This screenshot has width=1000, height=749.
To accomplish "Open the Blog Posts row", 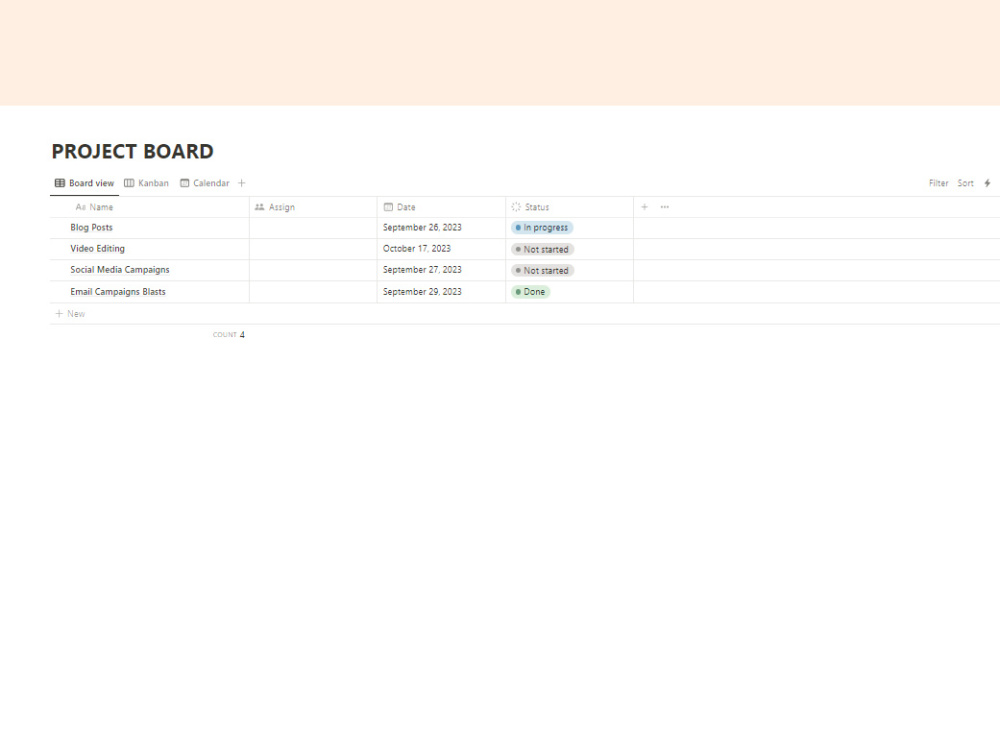I will (91, 228).
